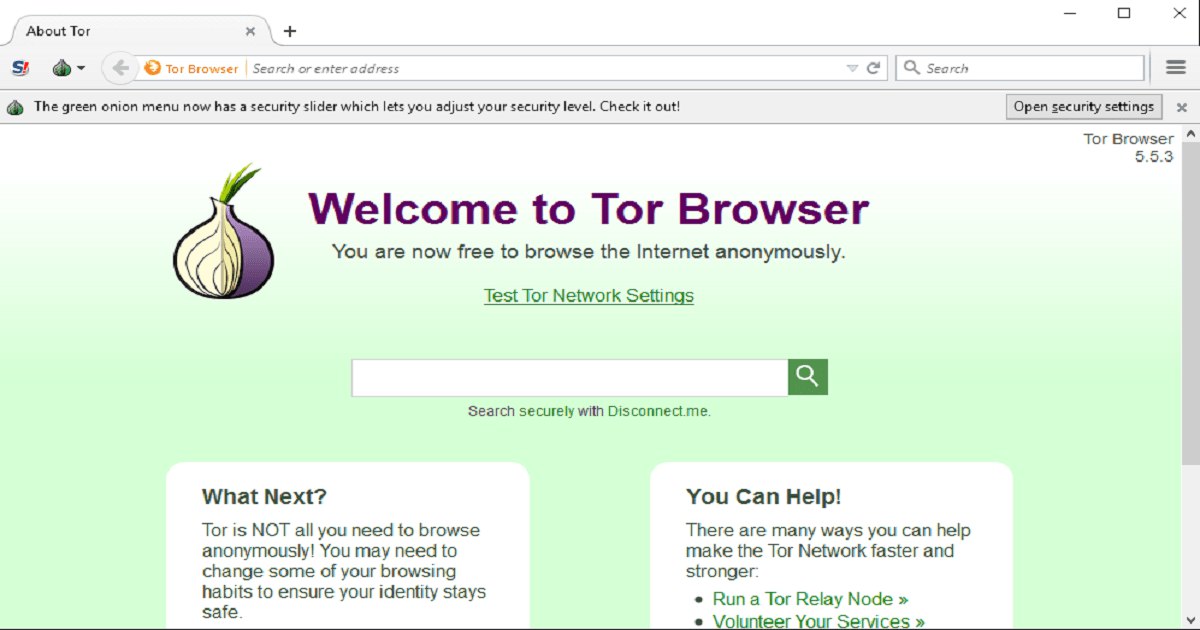Maximize the browser window
This screenshot has height=630, width=1200.
[1123, 13]
